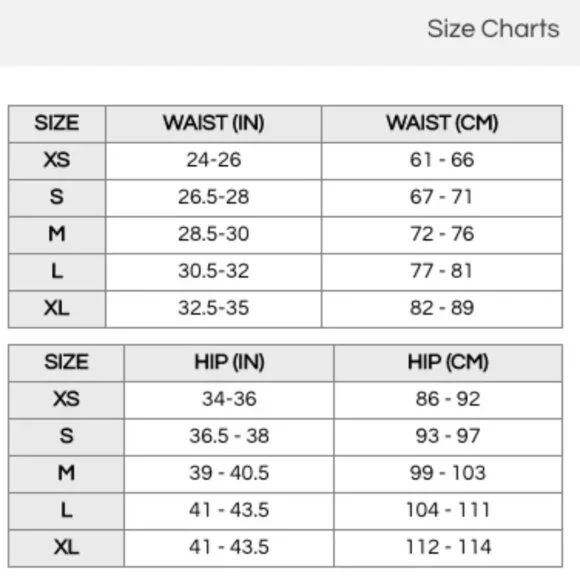Click the XS row in waist table

click(285, 161)
